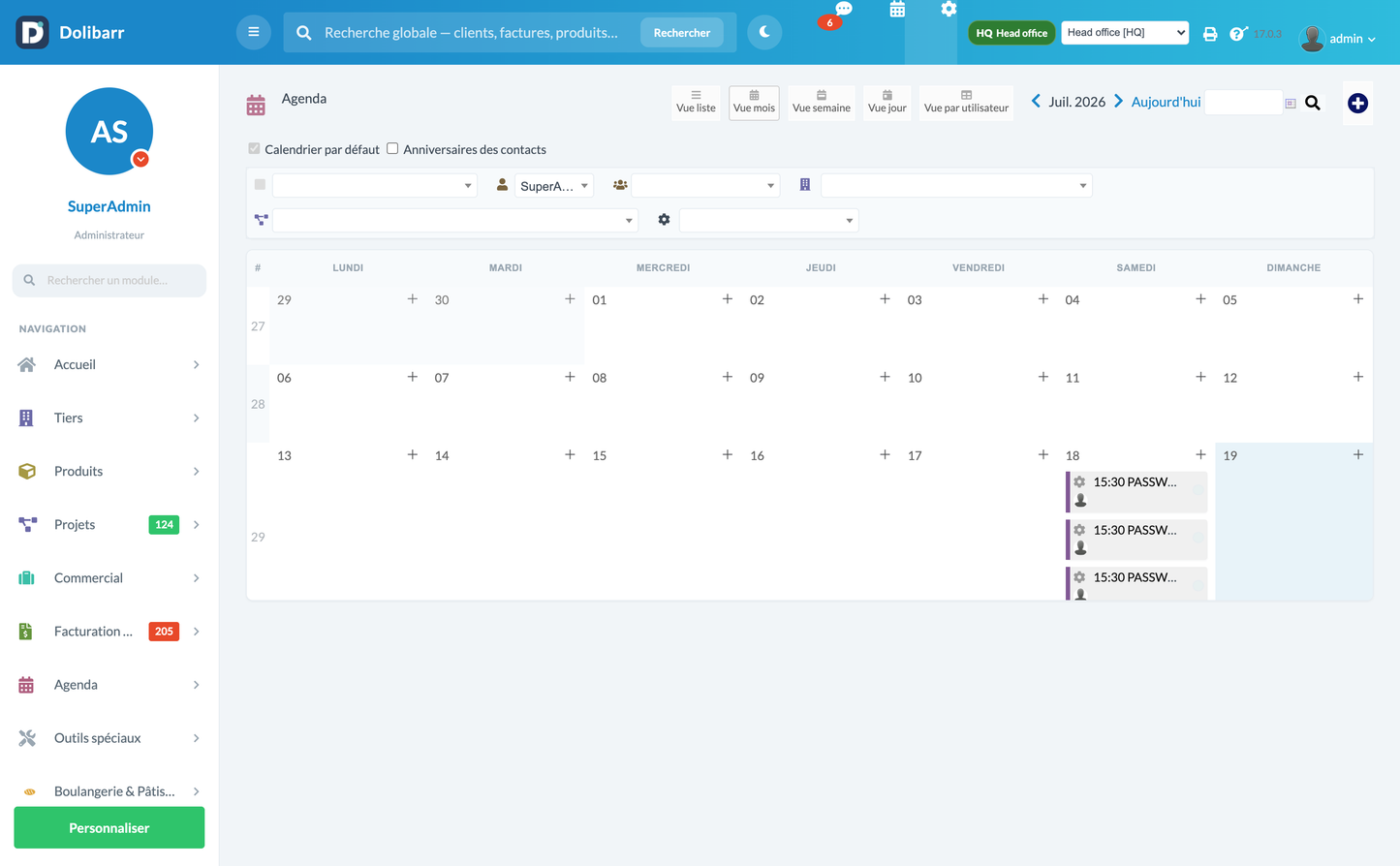
Task: Open the Facturation menu
Action: (109, 631)
